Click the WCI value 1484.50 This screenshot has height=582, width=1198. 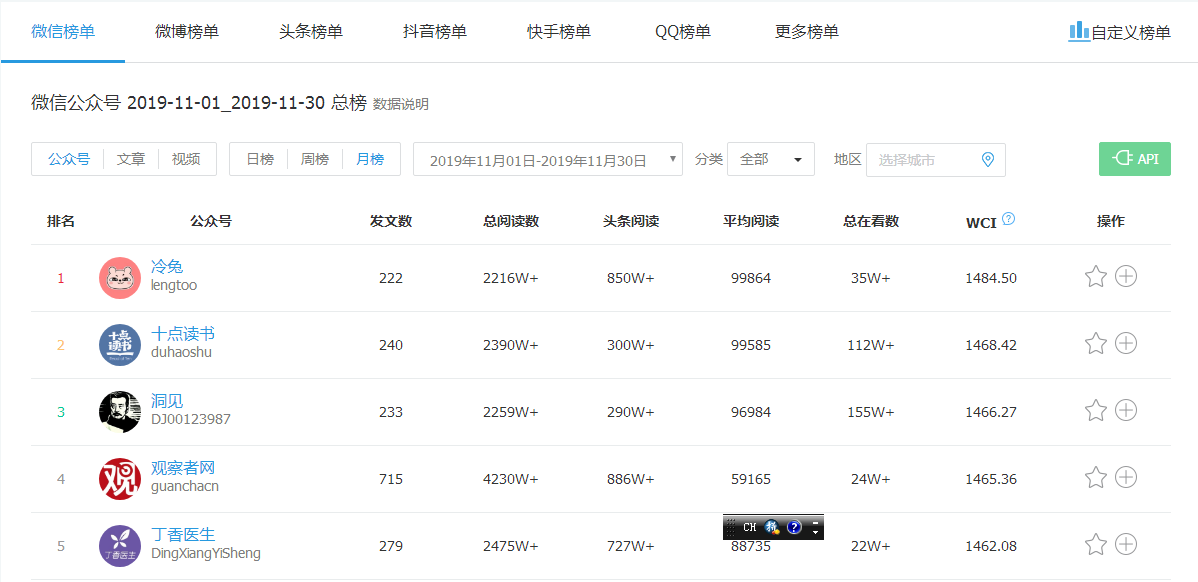991,278
